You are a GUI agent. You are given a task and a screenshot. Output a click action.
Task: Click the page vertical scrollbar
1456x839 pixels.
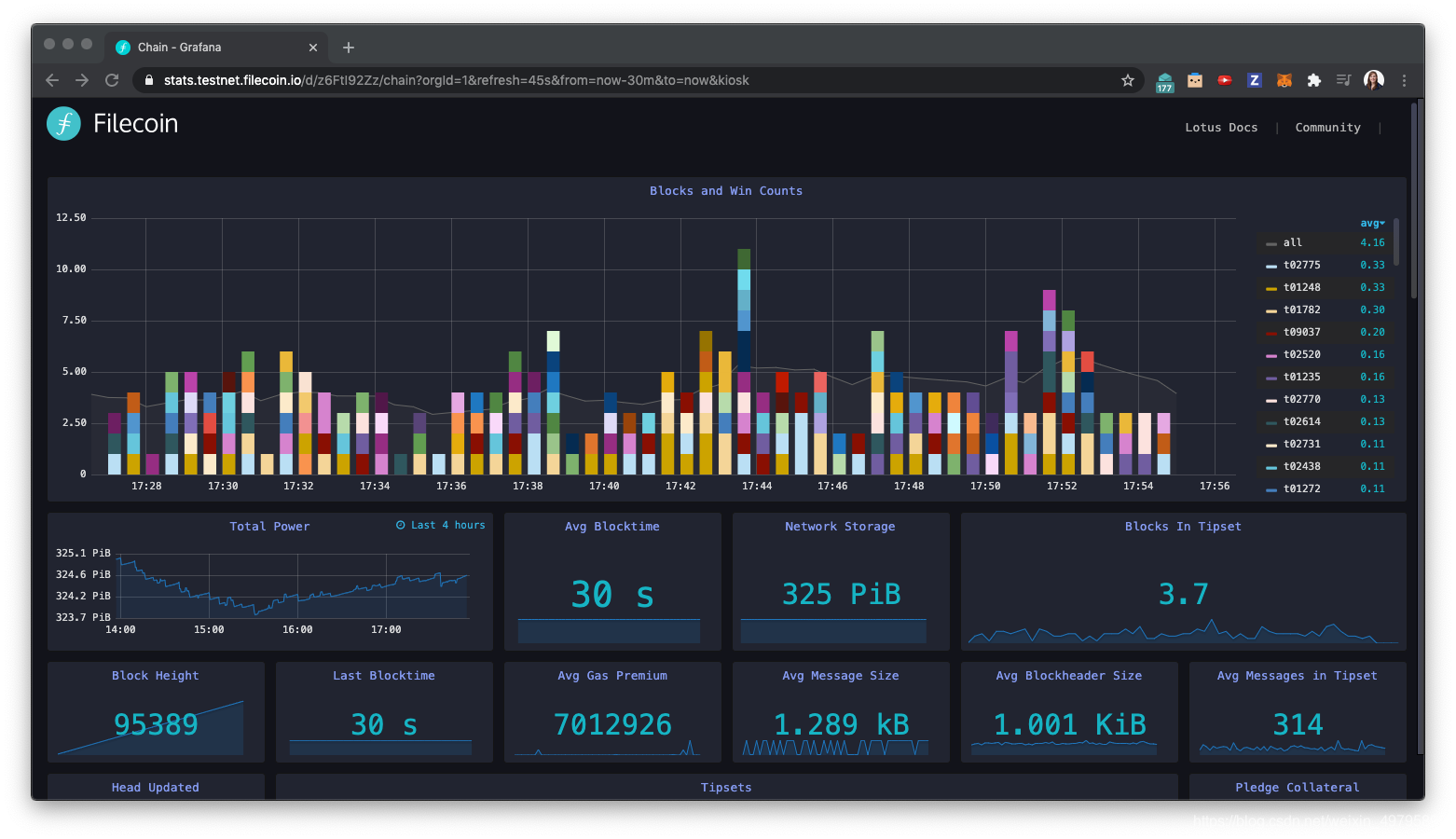(1414, 200)
